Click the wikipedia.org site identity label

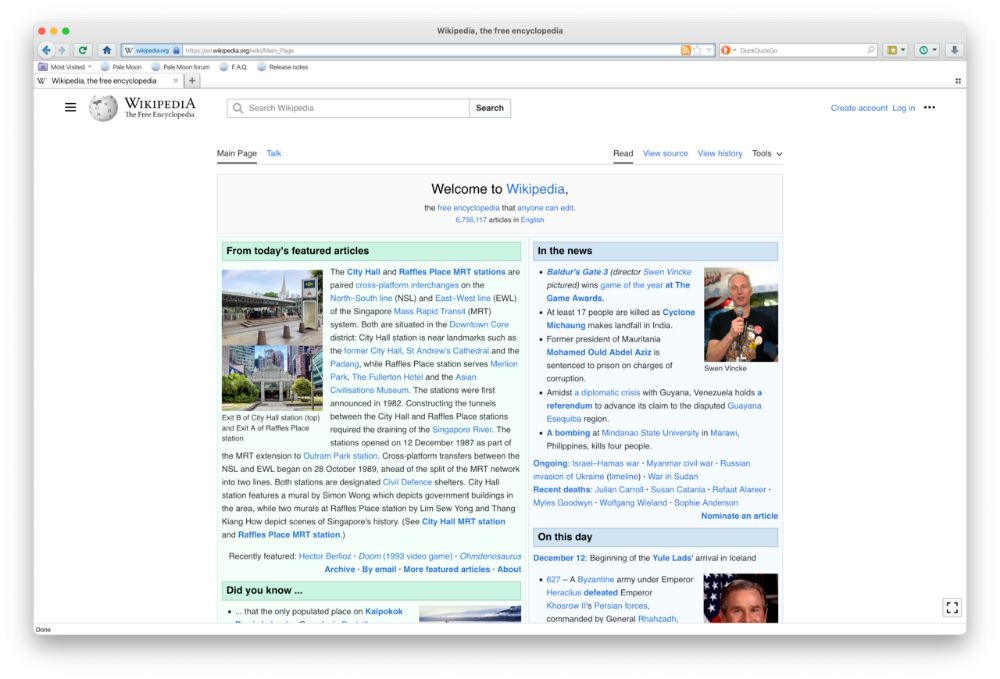coord(152,50)
